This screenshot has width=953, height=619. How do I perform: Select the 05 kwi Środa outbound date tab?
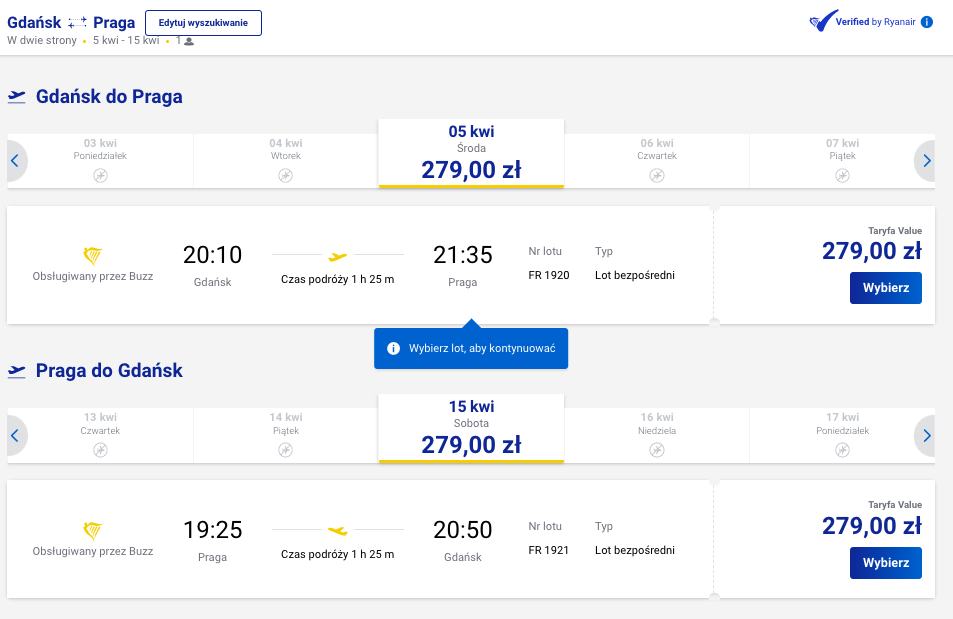[x=471, y=153]
